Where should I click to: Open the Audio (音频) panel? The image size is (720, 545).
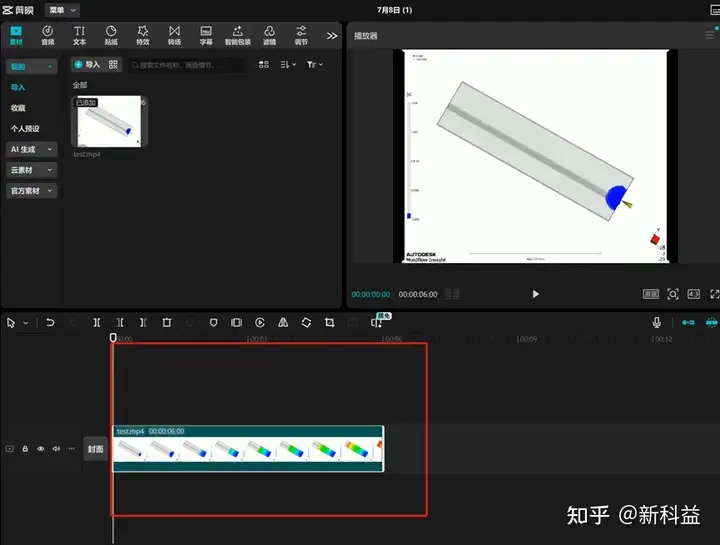[47, 35]
